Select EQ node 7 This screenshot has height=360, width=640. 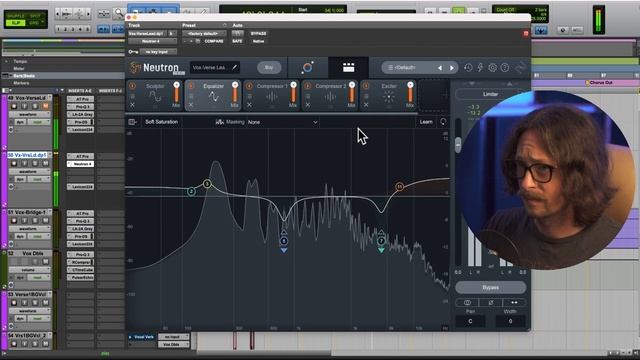(381, 240)
